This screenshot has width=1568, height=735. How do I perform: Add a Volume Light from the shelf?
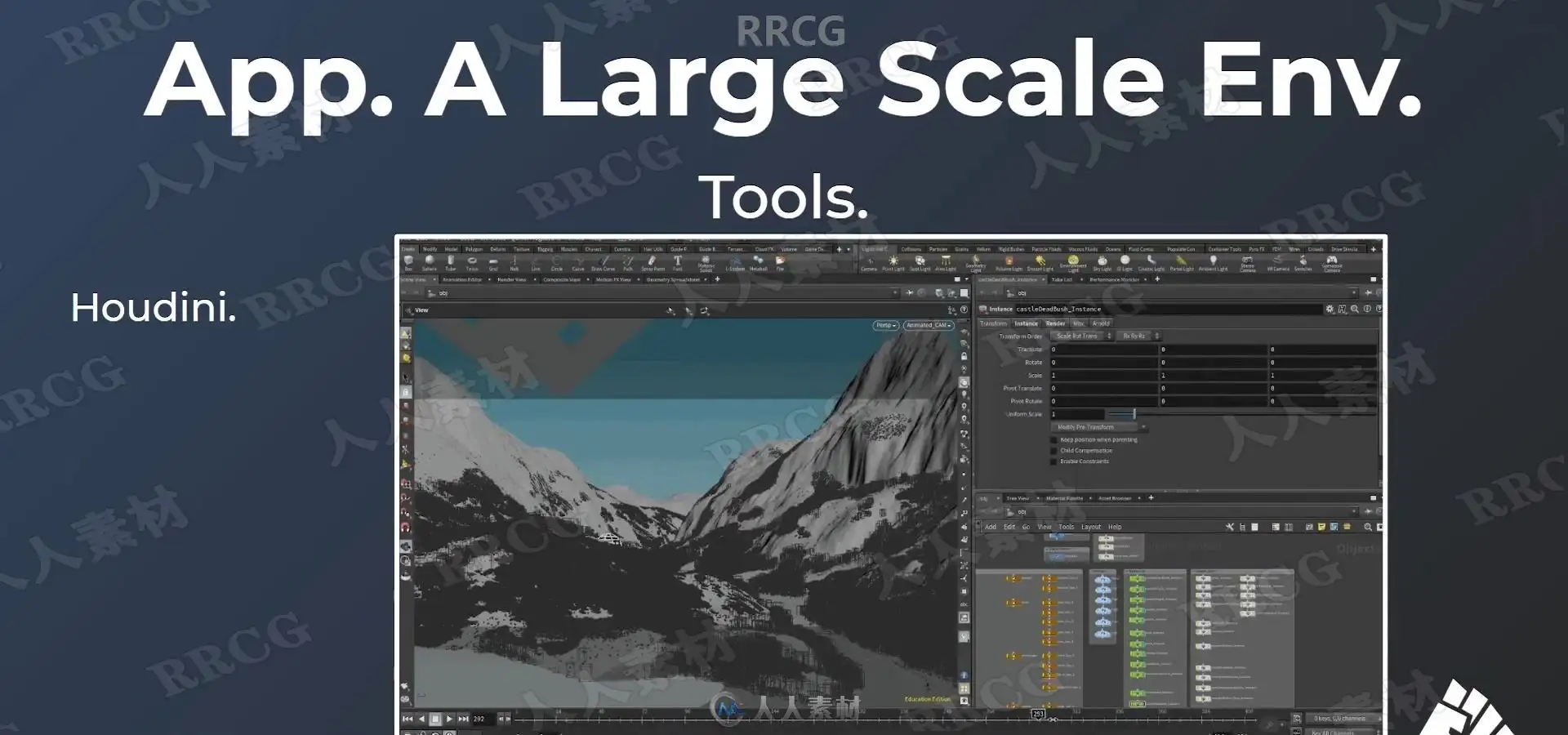1009,263
